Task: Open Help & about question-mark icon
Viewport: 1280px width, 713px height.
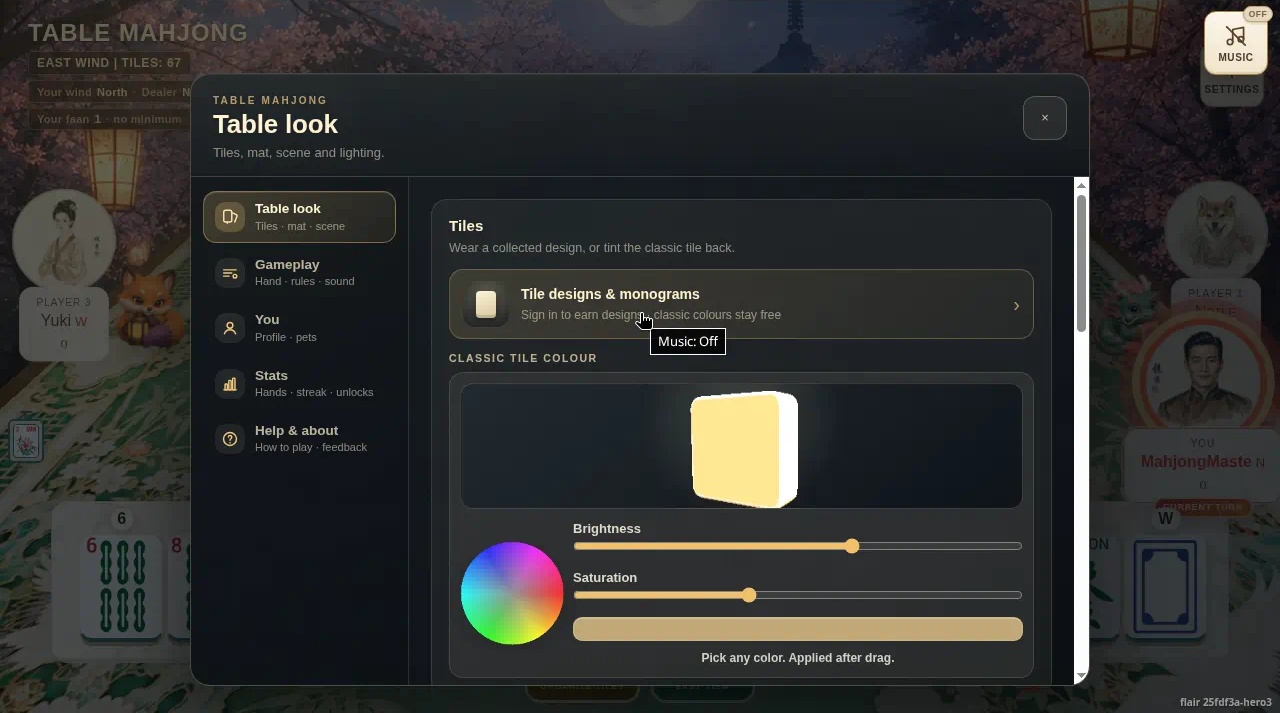Action: pyautogui.click(x=230, y=439)
